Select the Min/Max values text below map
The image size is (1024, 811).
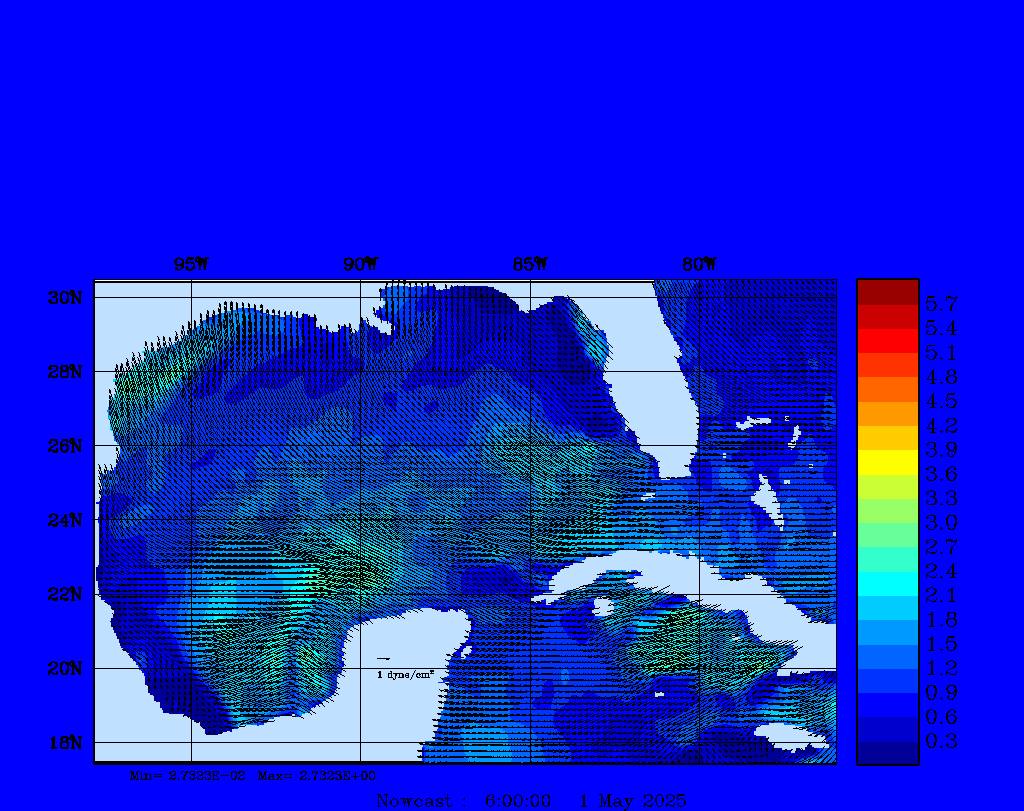[253, 775]
